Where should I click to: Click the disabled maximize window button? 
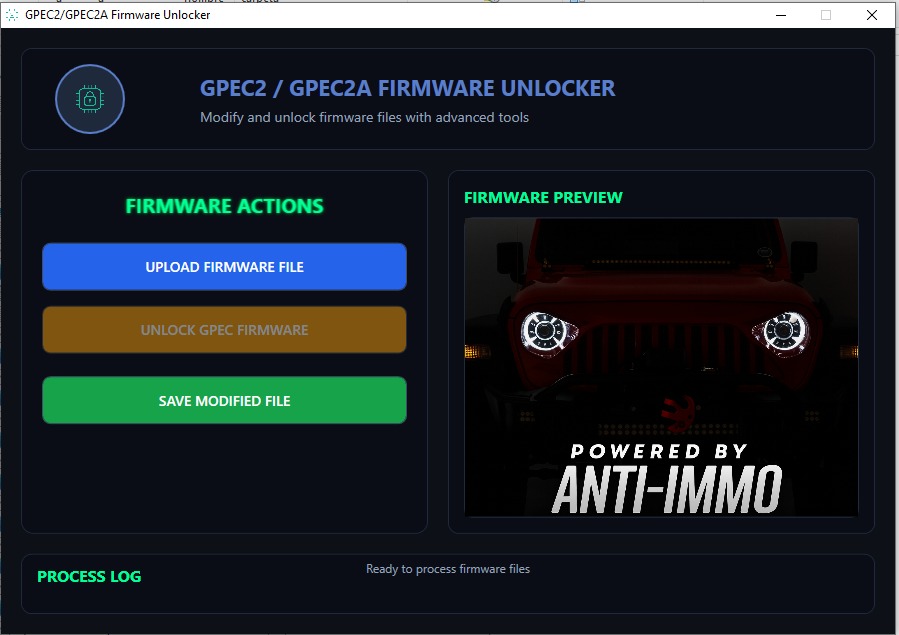tap(826, 15)
